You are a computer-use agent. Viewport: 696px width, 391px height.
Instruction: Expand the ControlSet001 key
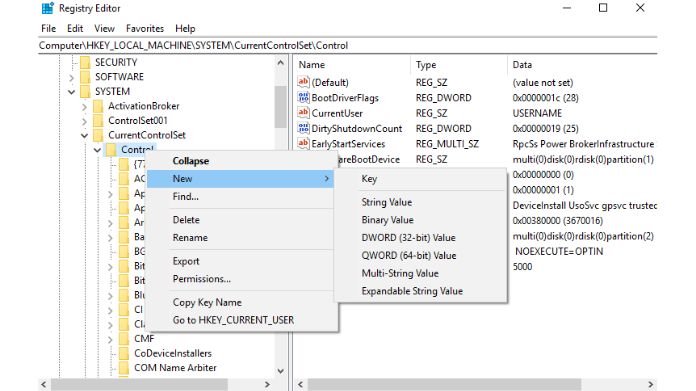[84, 122]
